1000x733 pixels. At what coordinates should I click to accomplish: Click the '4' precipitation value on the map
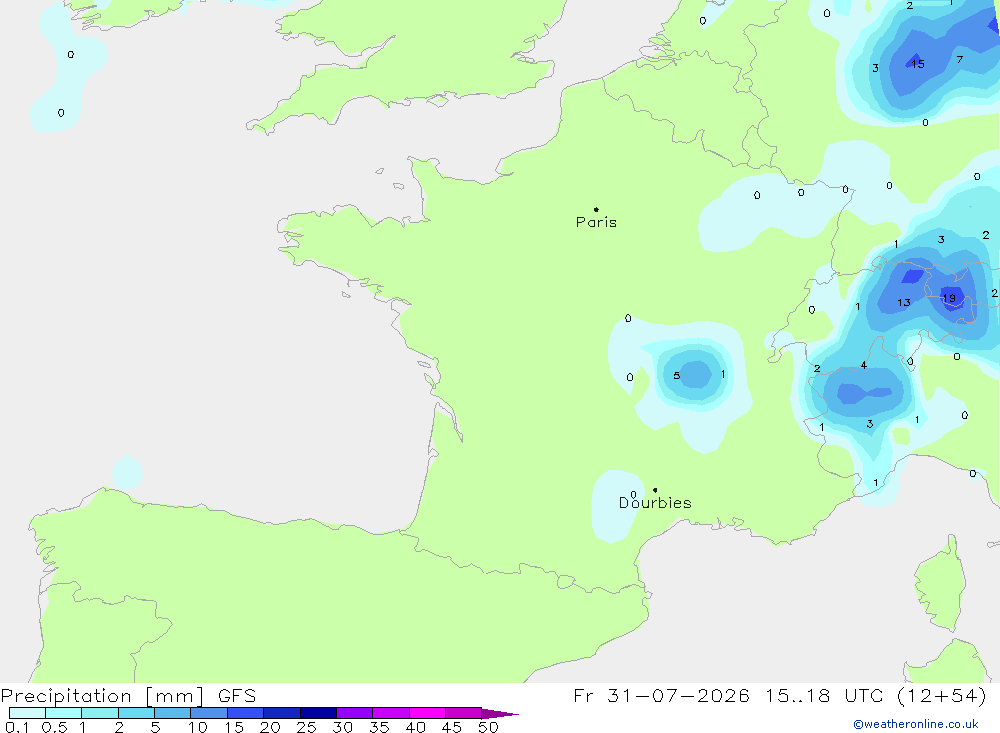[x=864, y=366]
